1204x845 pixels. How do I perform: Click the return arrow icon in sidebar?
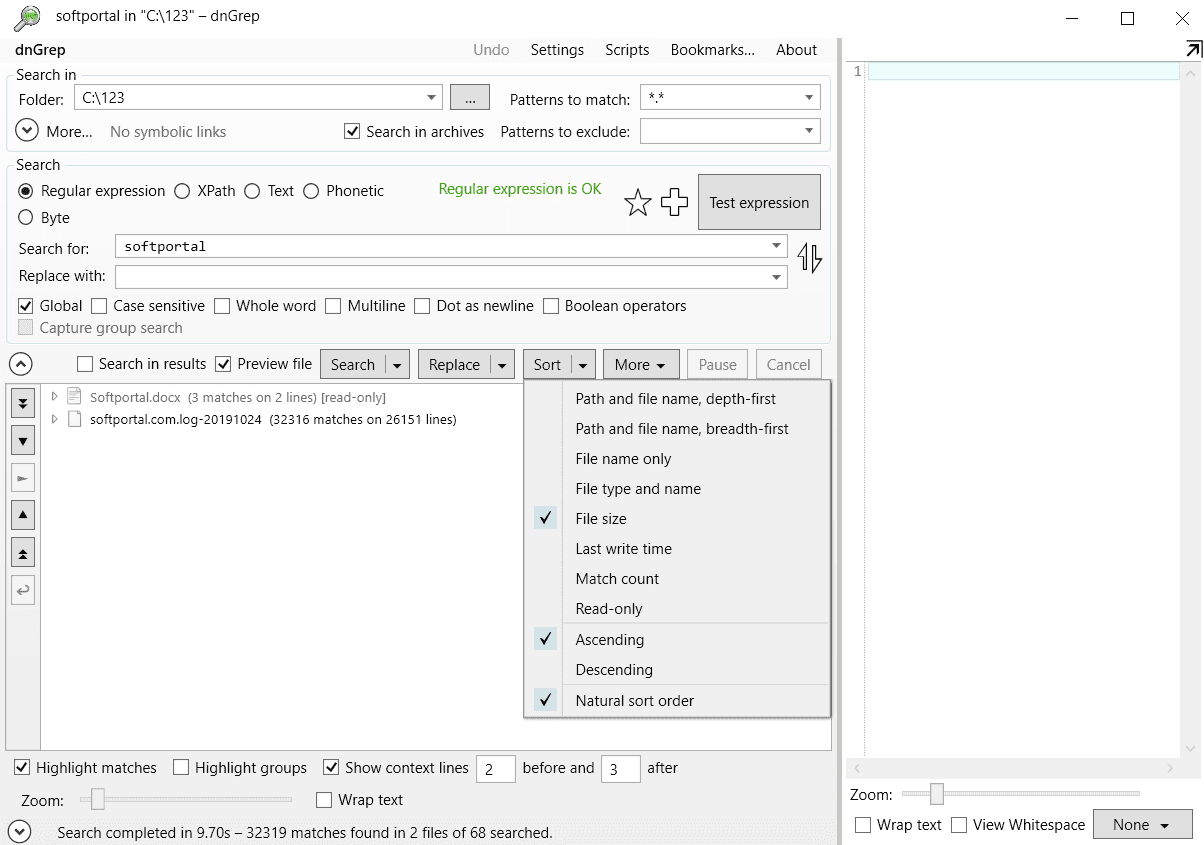(x=23, y=590)
